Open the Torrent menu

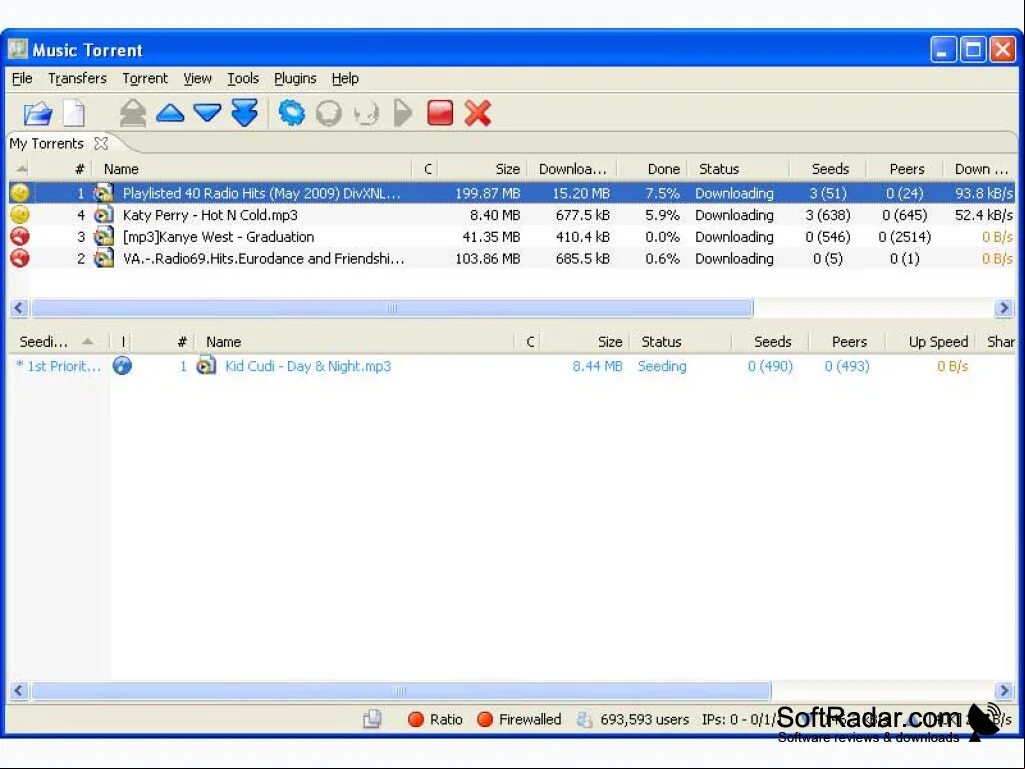tap(145, 78)
